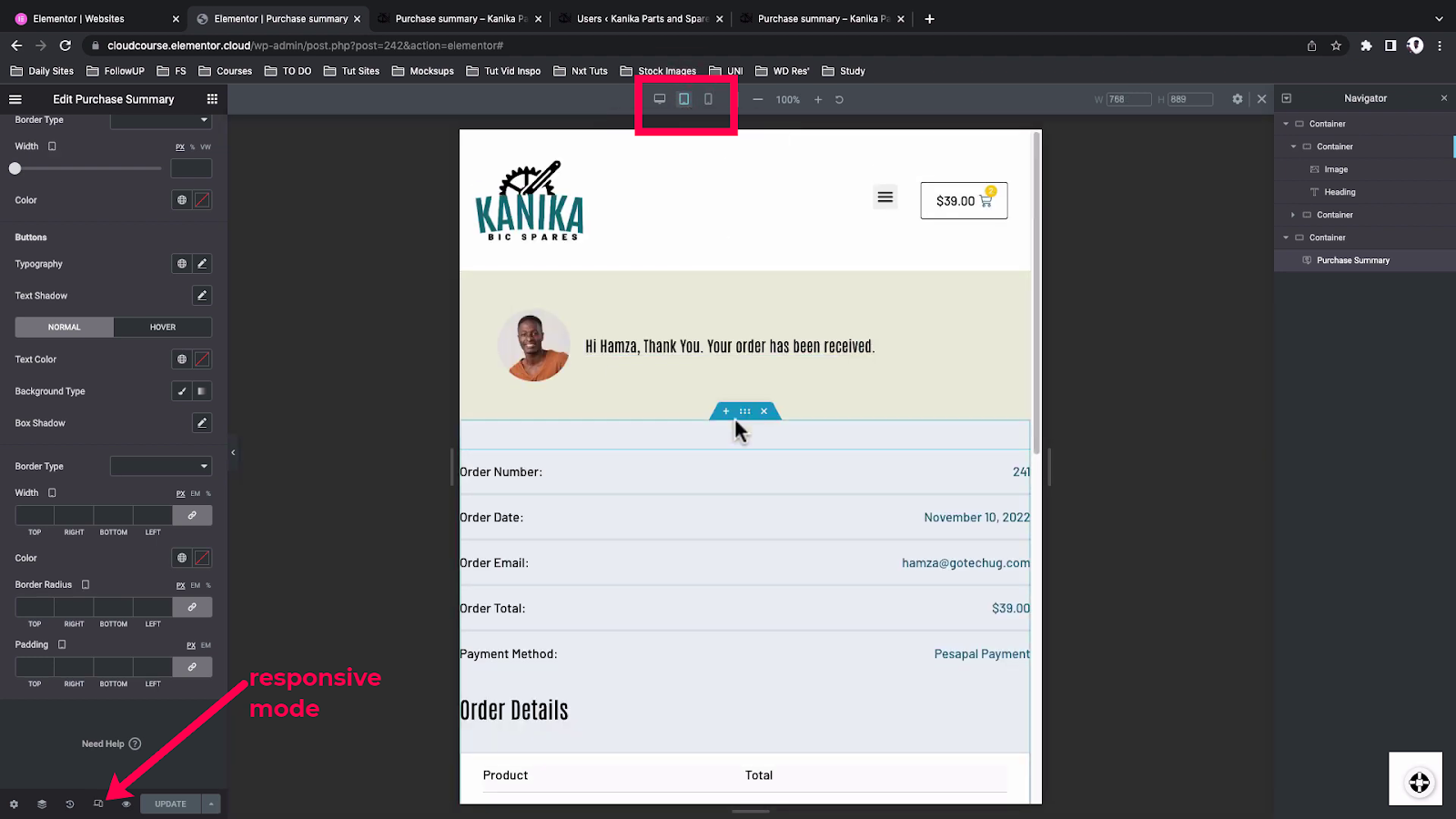The width and height of the screenshot is (1456, 819).
Task: Open the shopping cart showing $39.00
Action: pos(964,201)
